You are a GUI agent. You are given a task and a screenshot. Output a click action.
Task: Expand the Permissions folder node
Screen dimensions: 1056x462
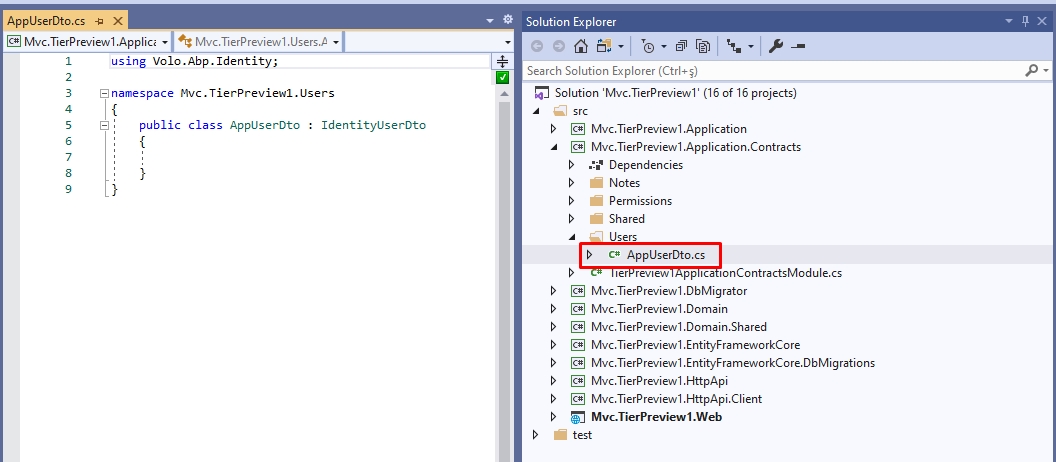tap(572, 201)
